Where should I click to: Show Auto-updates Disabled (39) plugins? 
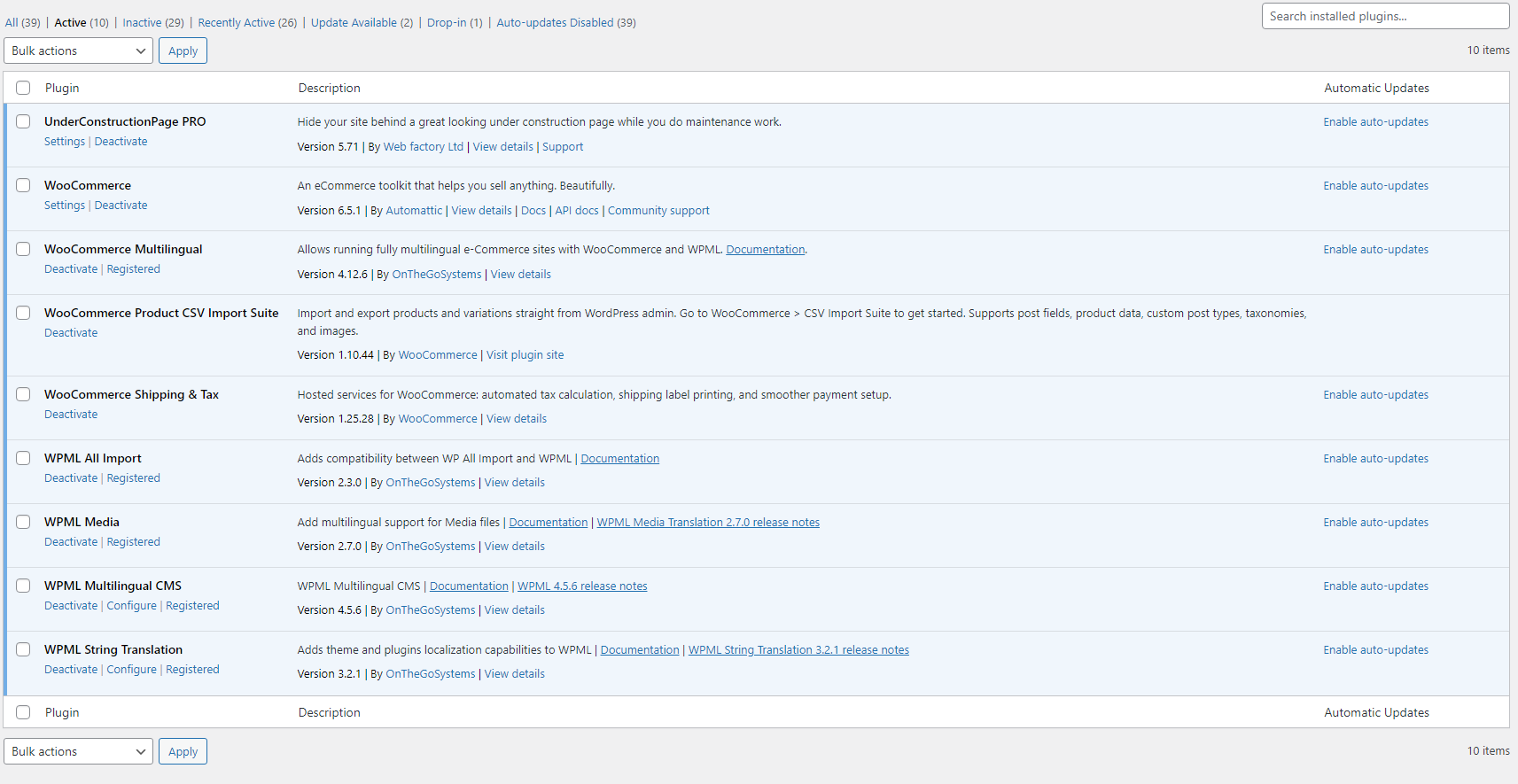[566, 22]
